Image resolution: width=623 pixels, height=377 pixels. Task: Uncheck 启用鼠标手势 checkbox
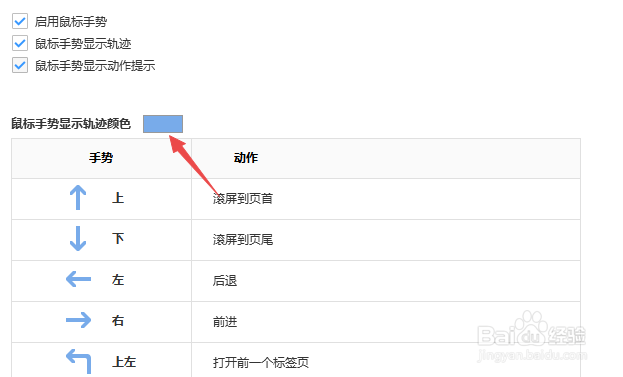[x=20, y=21]
